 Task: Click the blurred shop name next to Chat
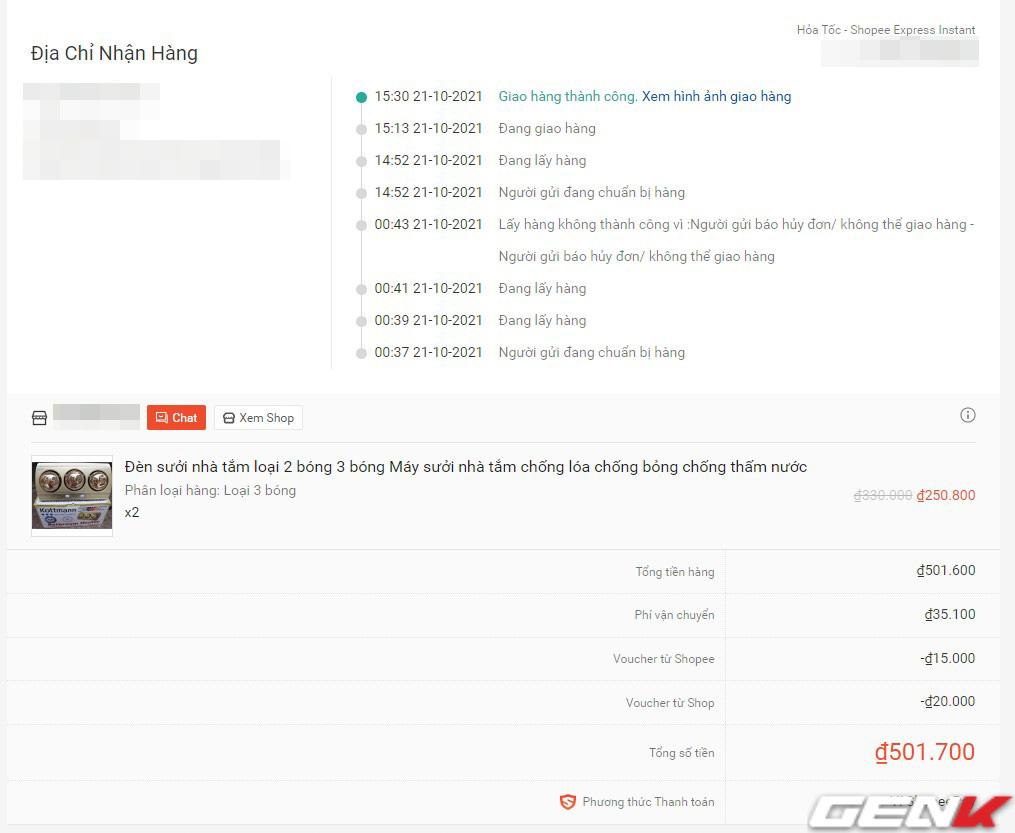[96, 417]
